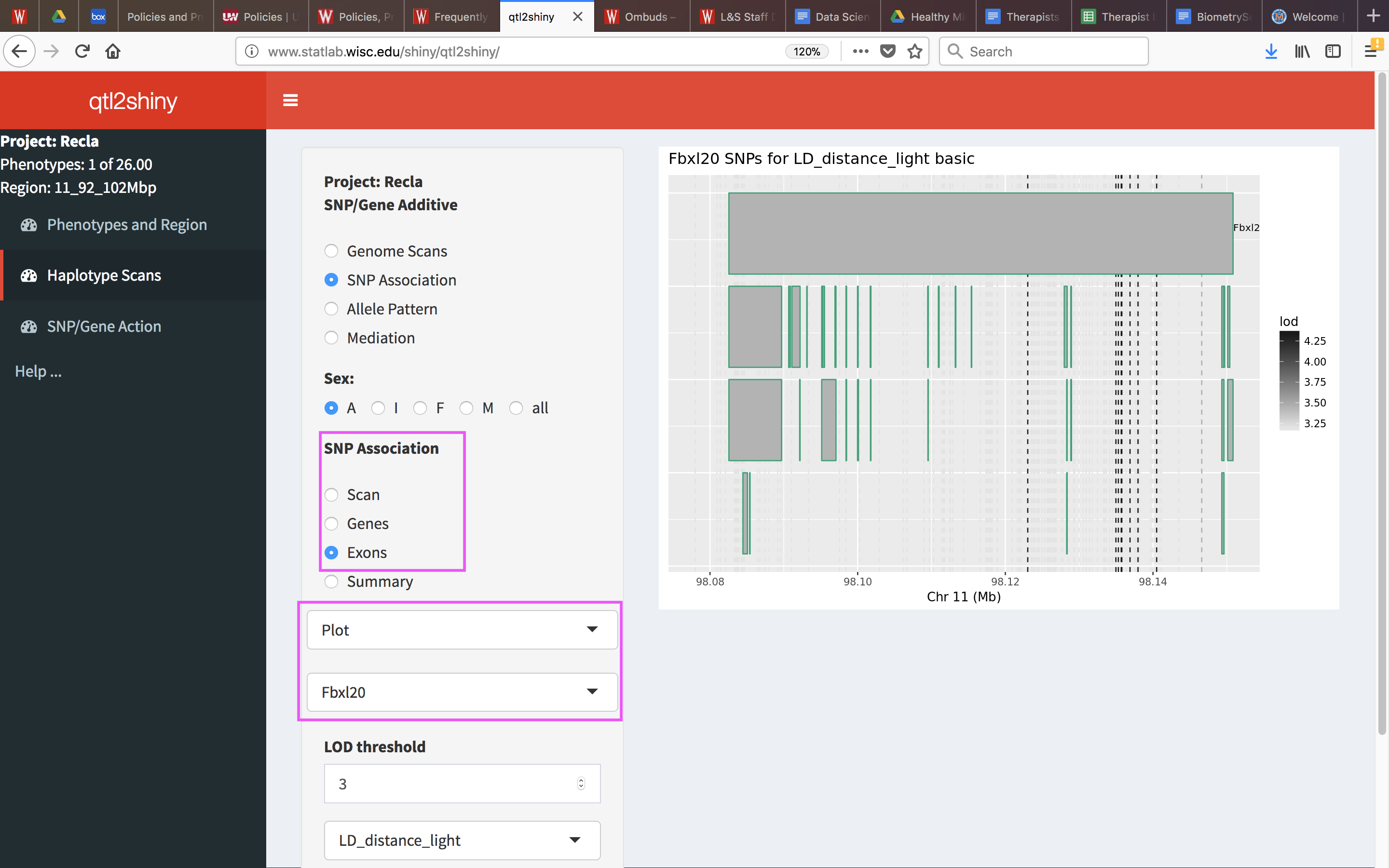Screen dimensions: 1389x868
Task: Open the Help ... sidebar item
Action: click(38, 371)
